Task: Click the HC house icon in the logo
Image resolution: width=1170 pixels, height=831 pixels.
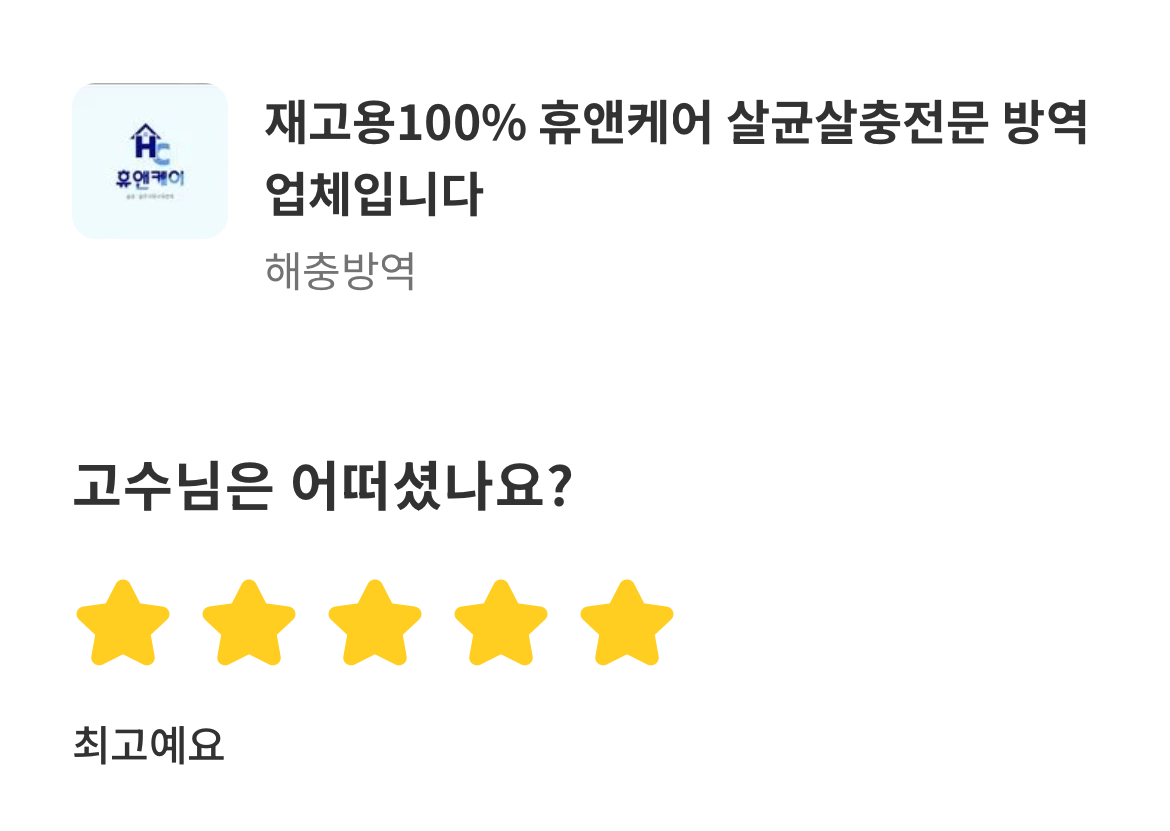Action: click(150, 144)
